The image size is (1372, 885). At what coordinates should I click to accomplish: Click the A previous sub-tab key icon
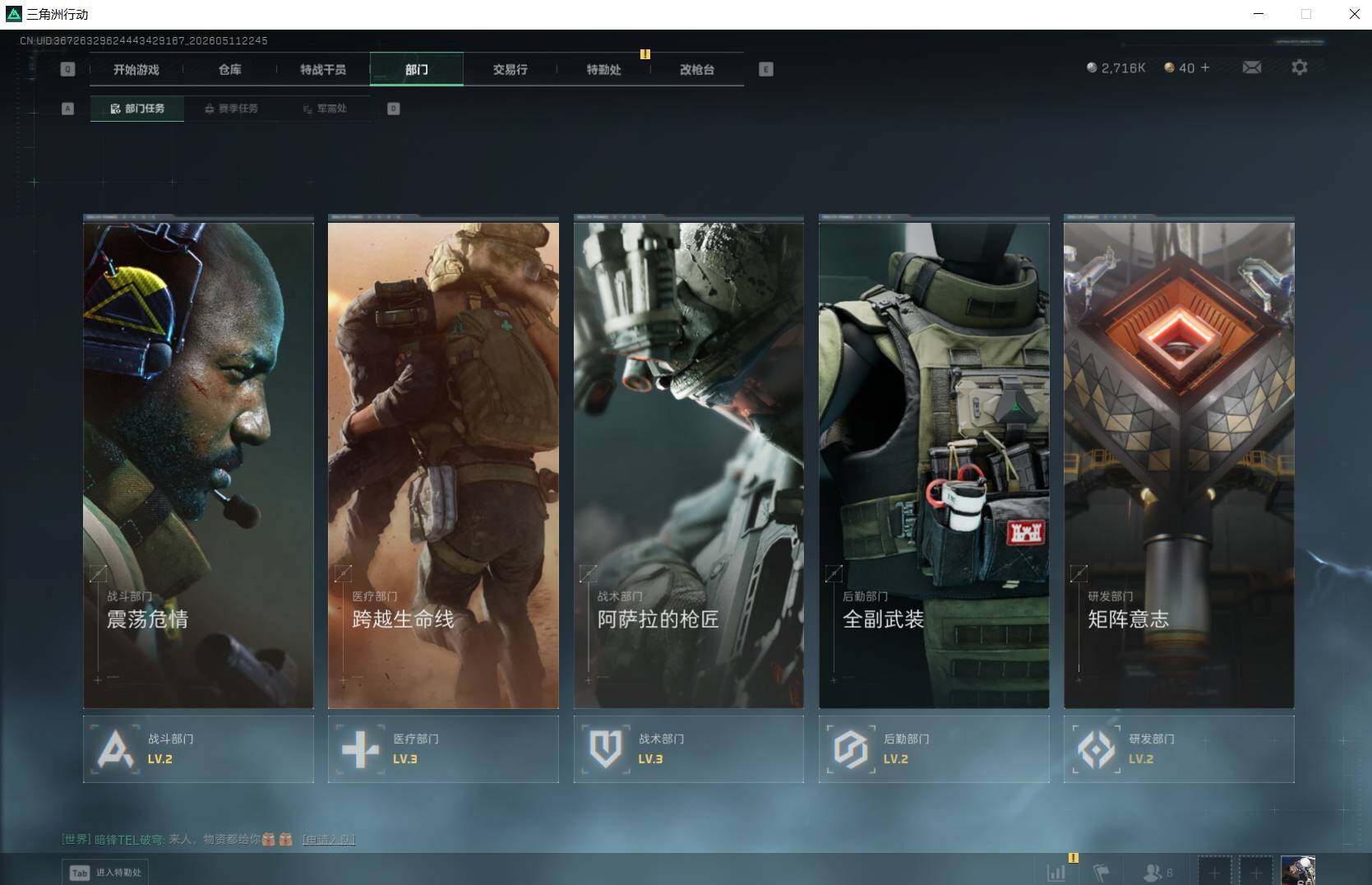pyautogui.click(x=68, y=109)
